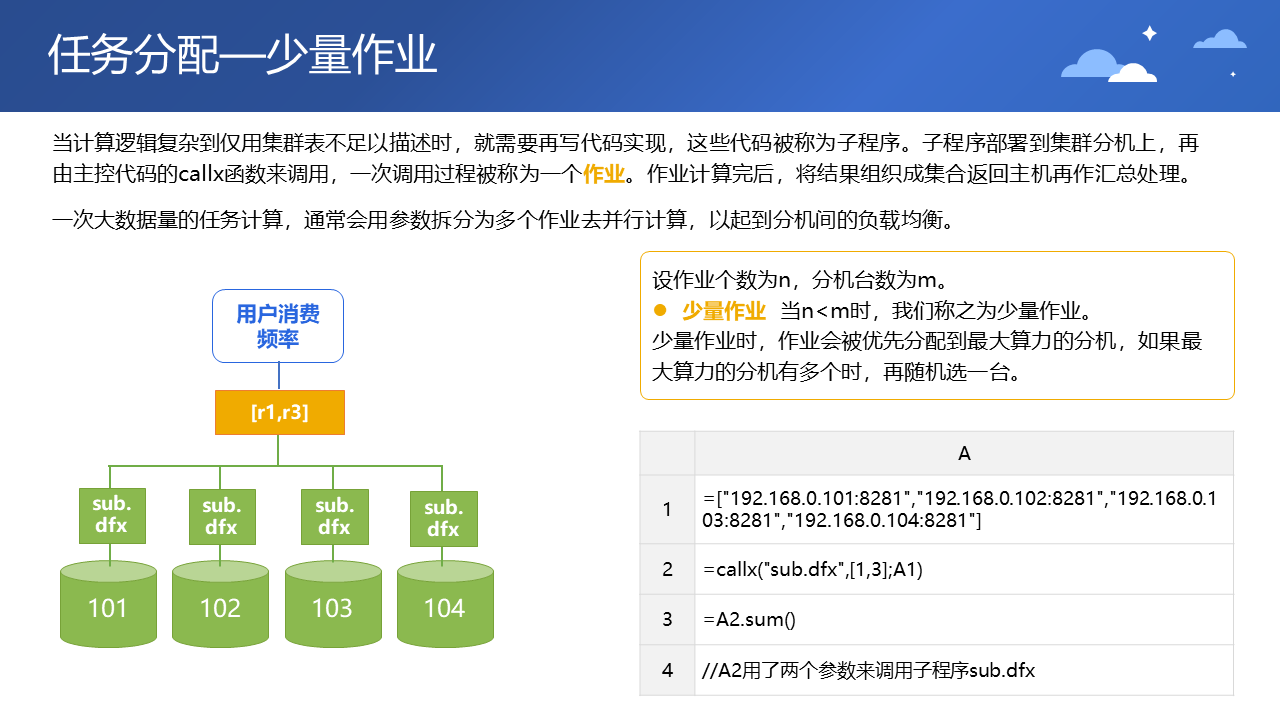Select row number 3 in the table
Screen dimensions: 1280x720
pyautogui.click(x=667, y=620)
